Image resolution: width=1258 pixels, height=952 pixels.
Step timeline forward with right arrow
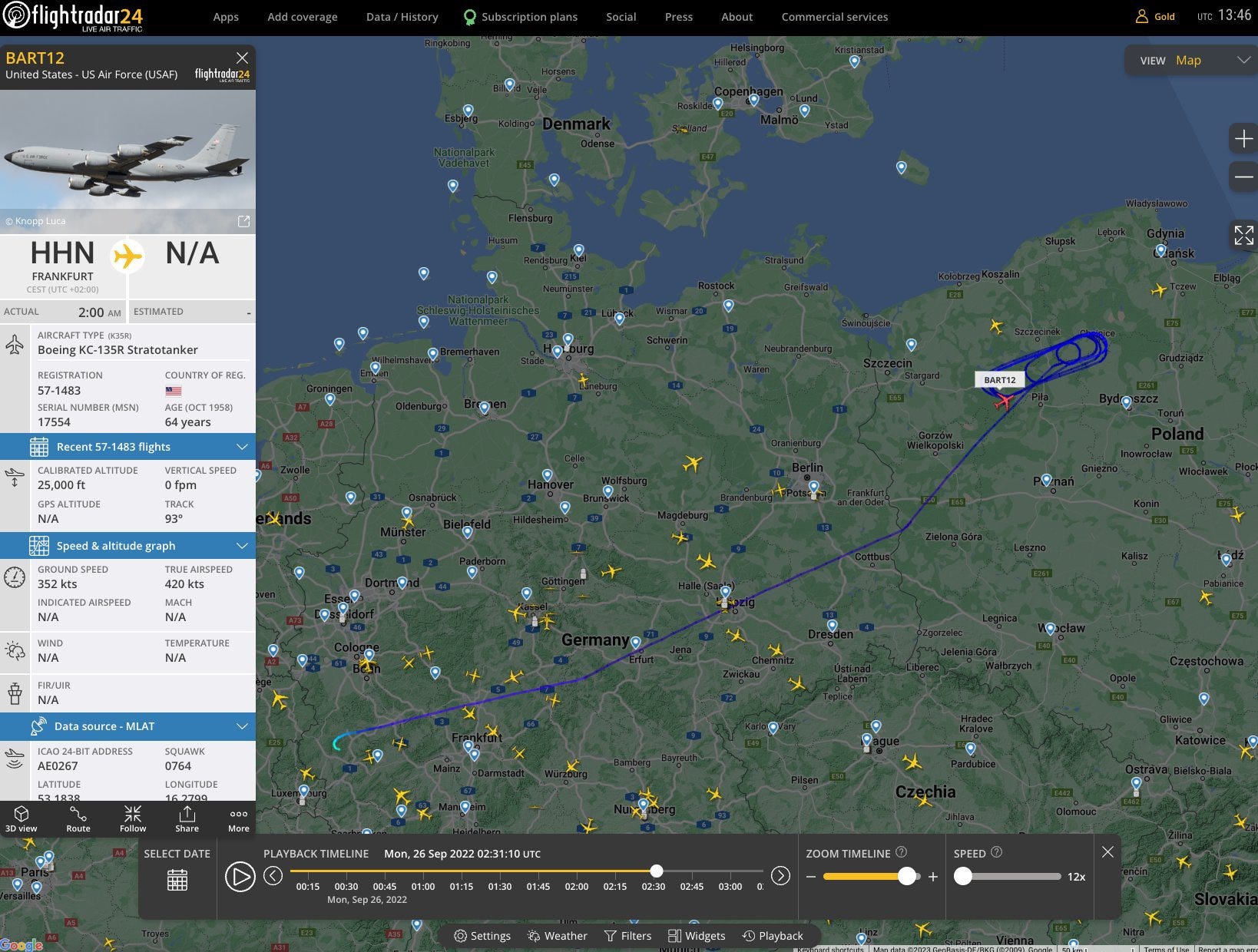[780, 875]
